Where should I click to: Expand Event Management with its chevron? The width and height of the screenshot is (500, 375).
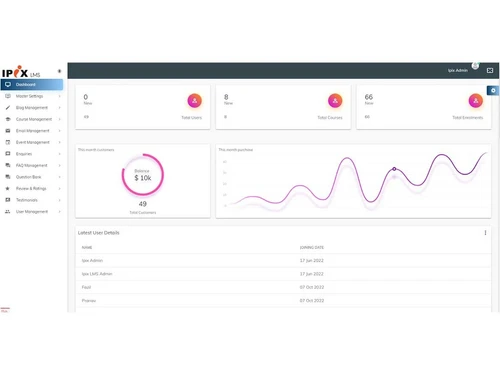[x=60, y=142]
